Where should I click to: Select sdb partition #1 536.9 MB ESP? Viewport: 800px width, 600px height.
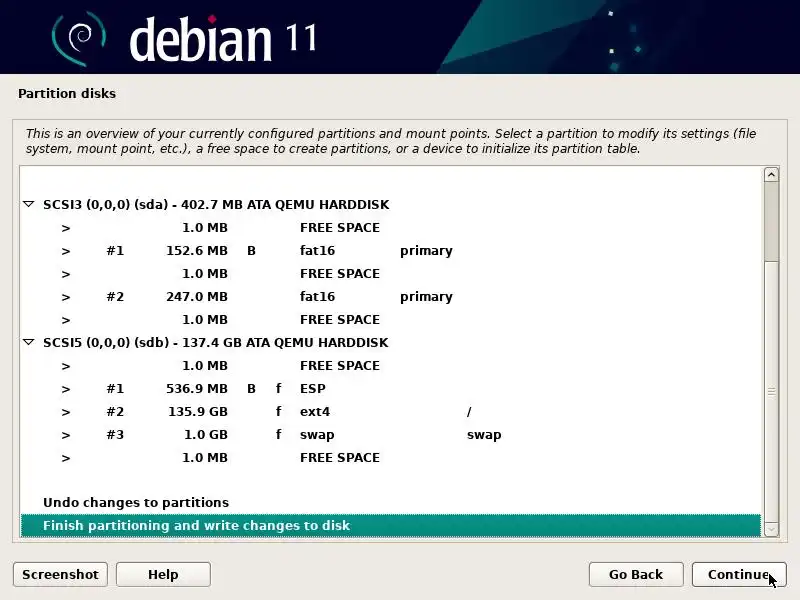[391, 389]
